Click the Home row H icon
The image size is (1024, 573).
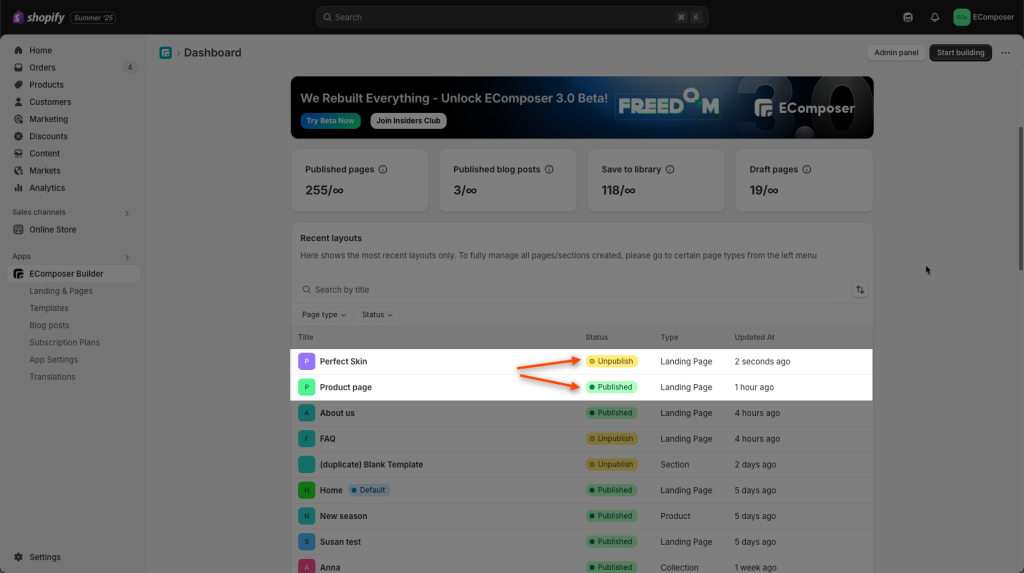coord(306,490)
